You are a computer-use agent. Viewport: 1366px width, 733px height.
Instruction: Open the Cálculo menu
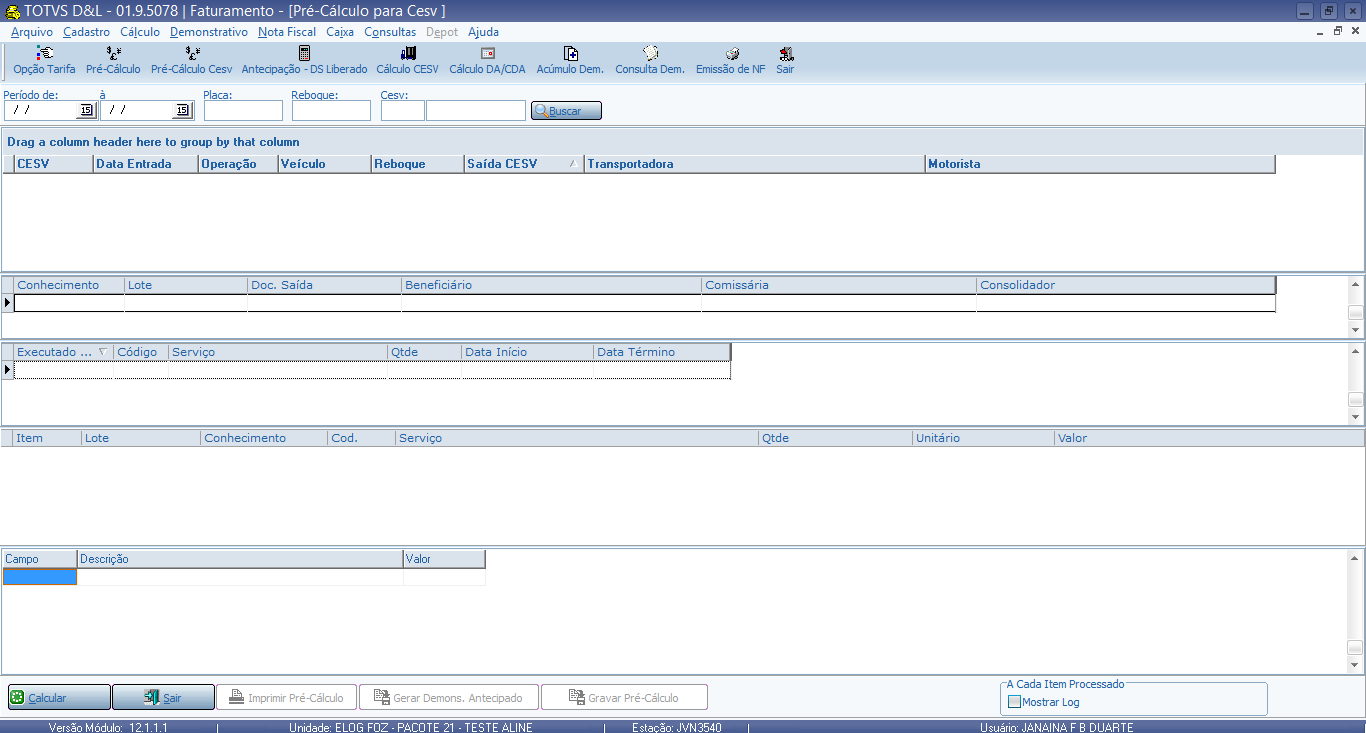coord(140,32)
